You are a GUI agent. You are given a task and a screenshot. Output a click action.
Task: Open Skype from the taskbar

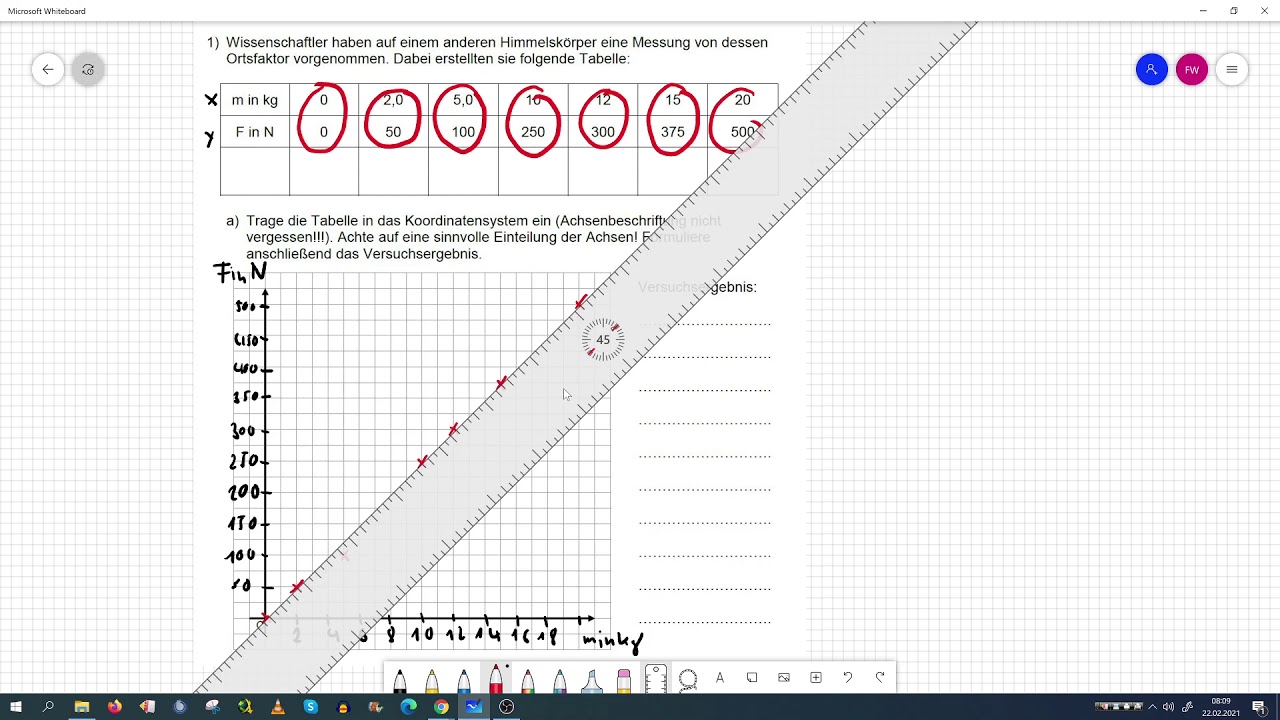point(310,707)
